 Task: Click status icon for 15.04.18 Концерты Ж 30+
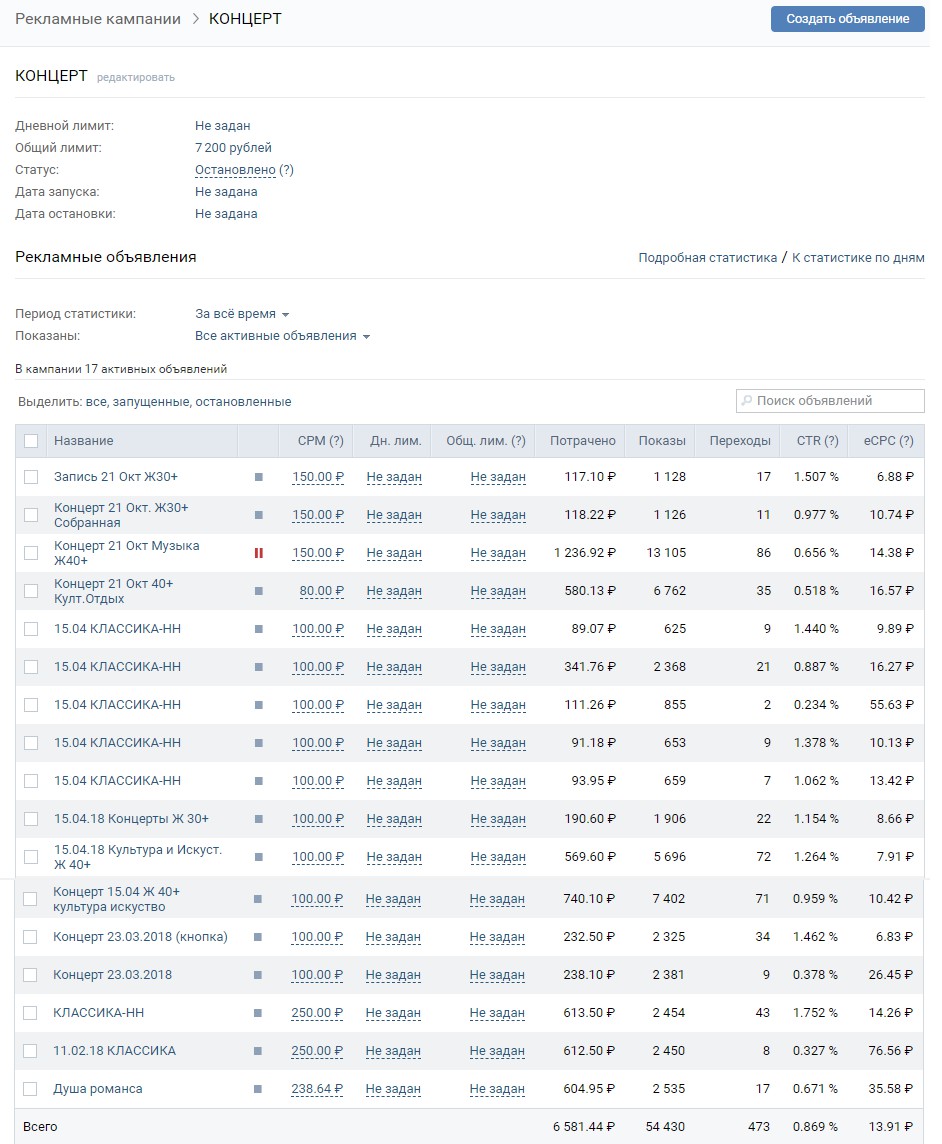coord(259,819)
